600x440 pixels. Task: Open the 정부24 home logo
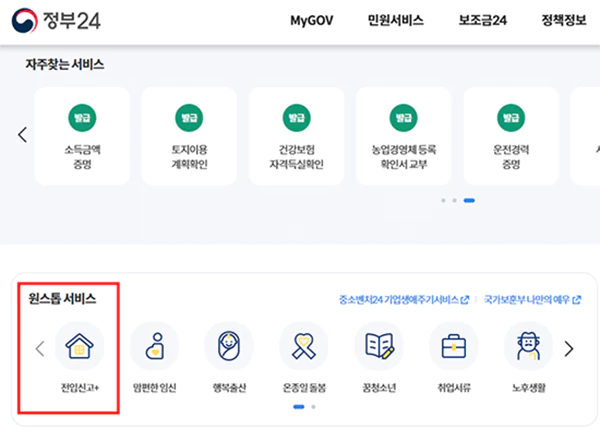click(x=56, y=20)
